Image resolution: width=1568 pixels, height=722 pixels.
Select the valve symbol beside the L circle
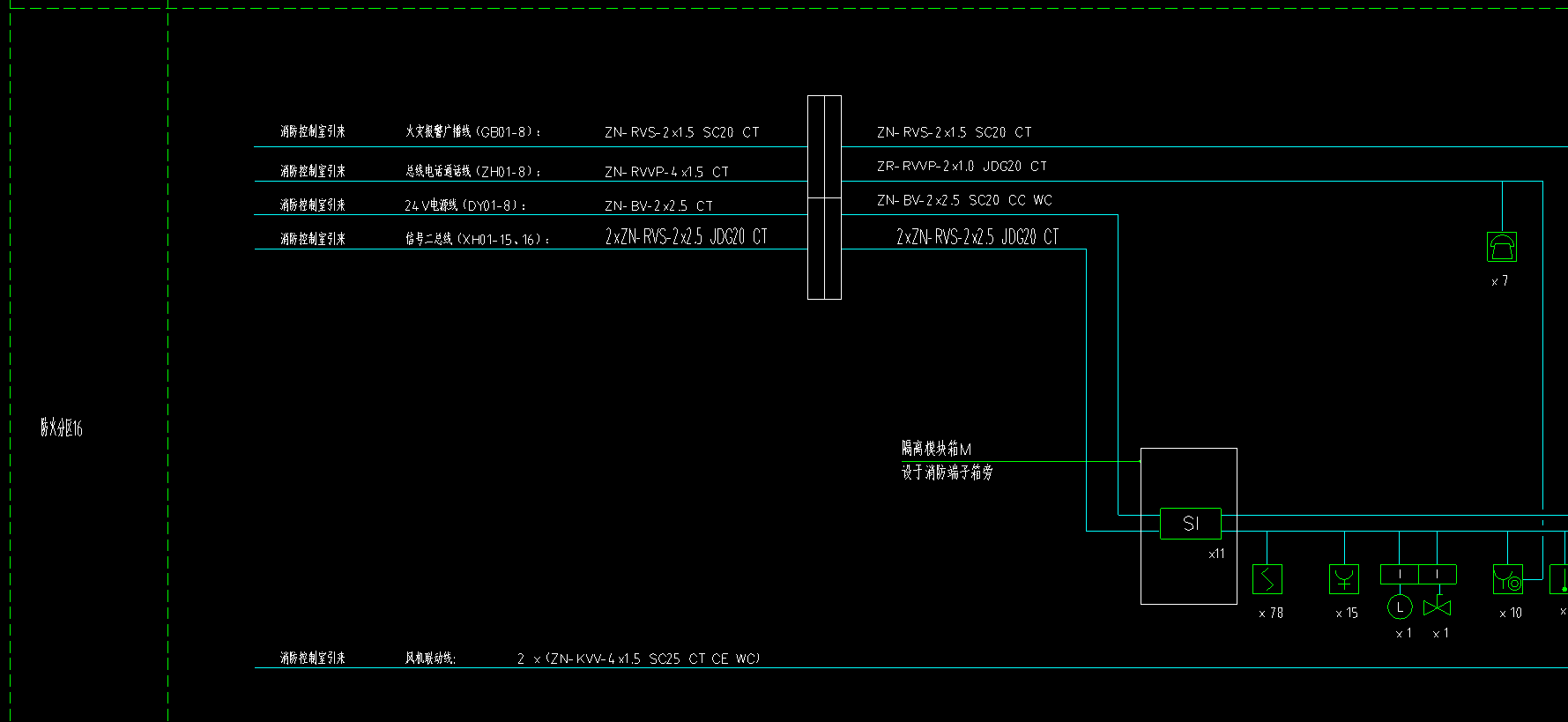pos(1438,607)
